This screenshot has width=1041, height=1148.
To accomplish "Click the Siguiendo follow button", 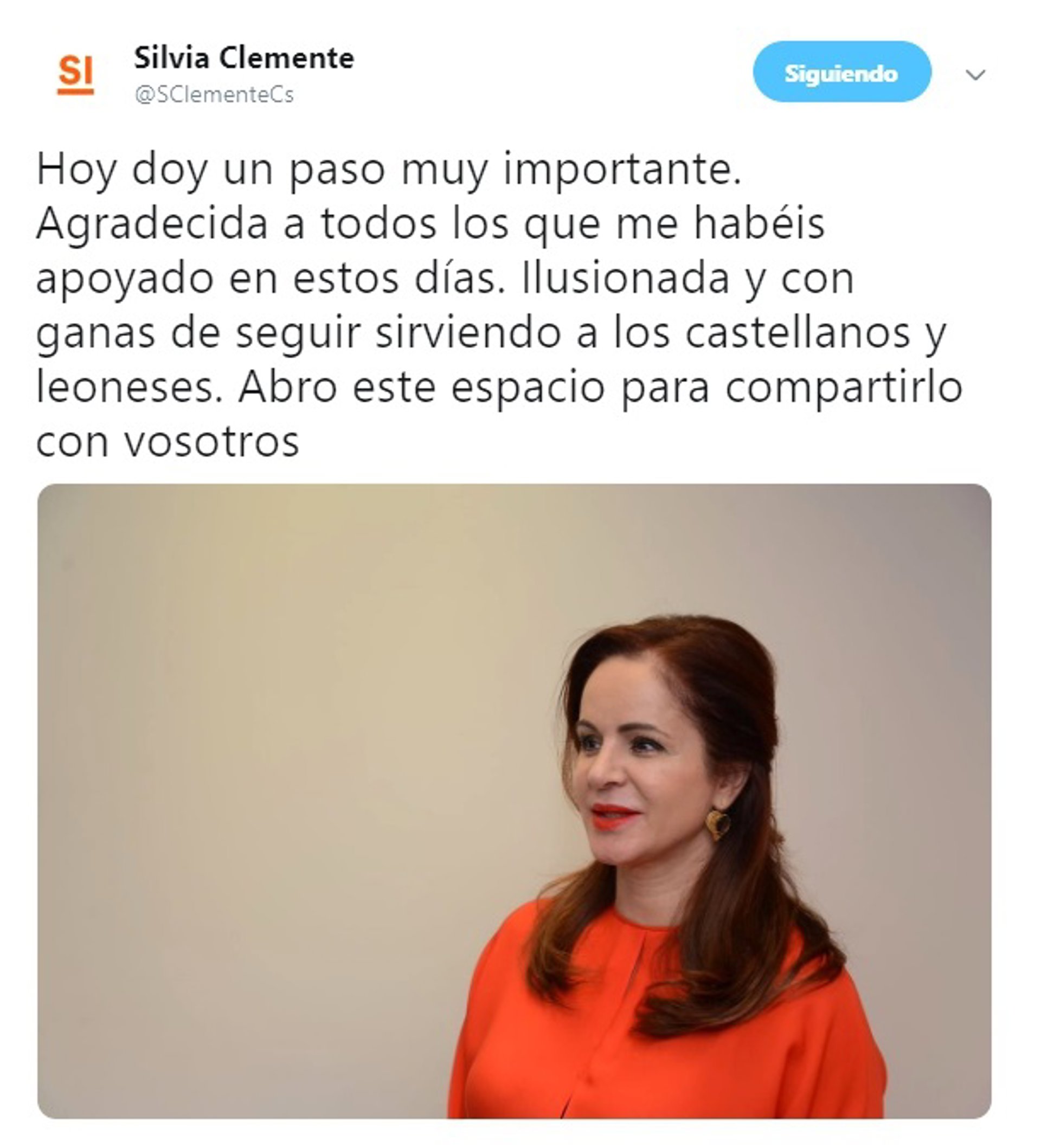I will (841, 72).
